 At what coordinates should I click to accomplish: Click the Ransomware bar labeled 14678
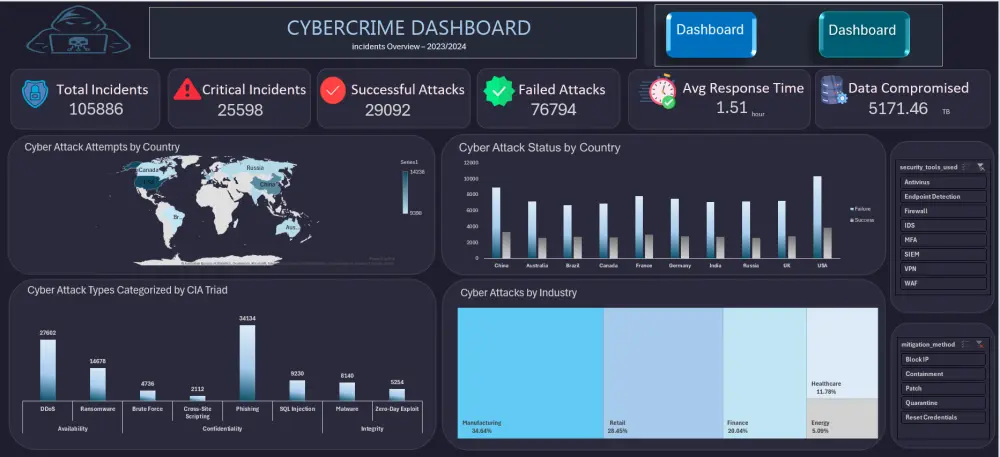pyautogui.click(x=98, y=384)
